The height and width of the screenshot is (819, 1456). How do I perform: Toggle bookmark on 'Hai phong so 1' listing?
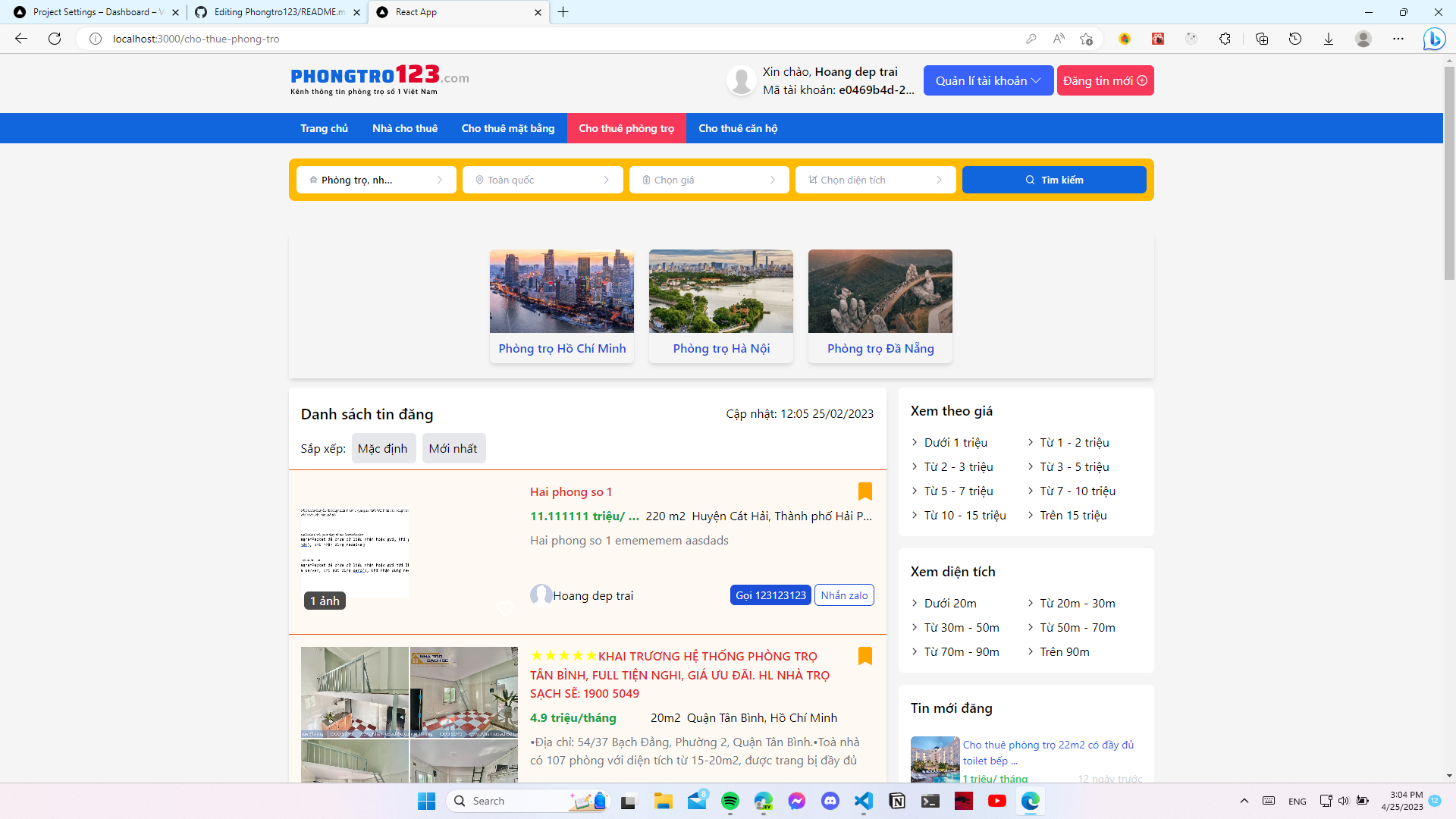click(x=864, y=491)
